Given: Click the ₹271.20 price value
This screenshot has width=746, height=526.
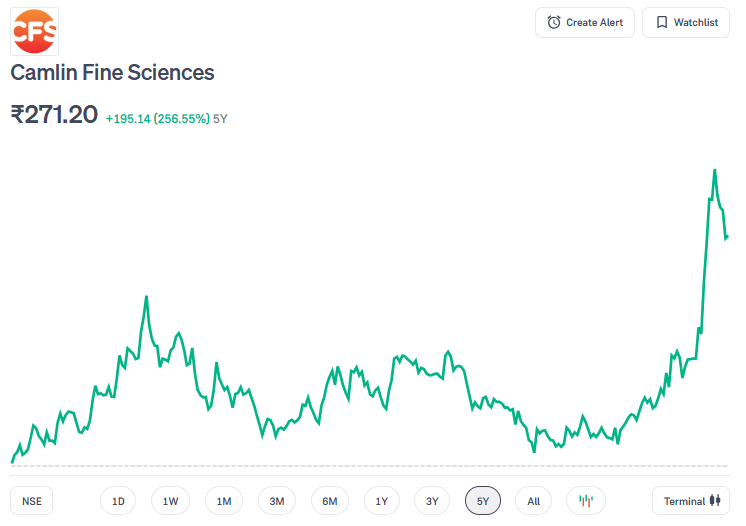Looking at the screenshot, I should 54,115.
